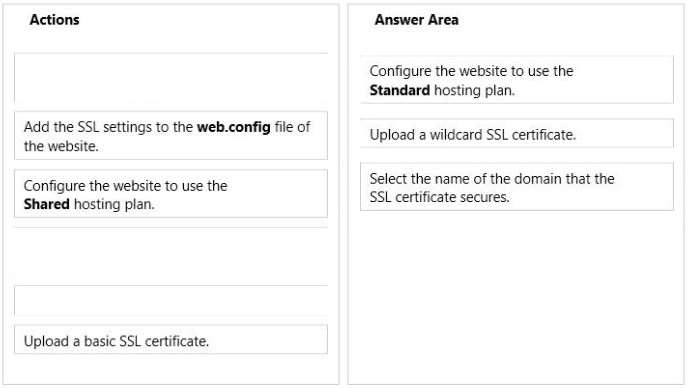Image resolution: width=688 pixels, height=388 pixels.
Task: Click the empty slot above 'Upload a basic SSL certificate'
Action: click(171, 301)
